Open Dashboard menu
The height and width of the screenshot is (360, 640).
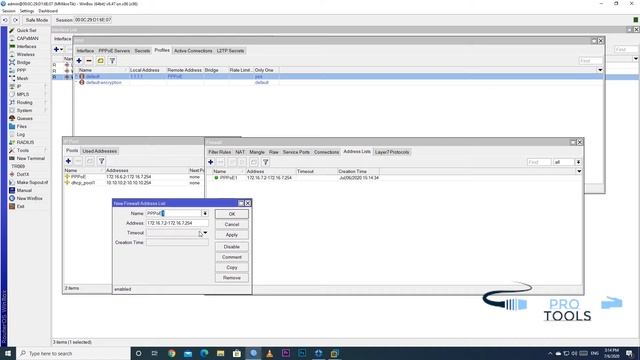(48, 11)
